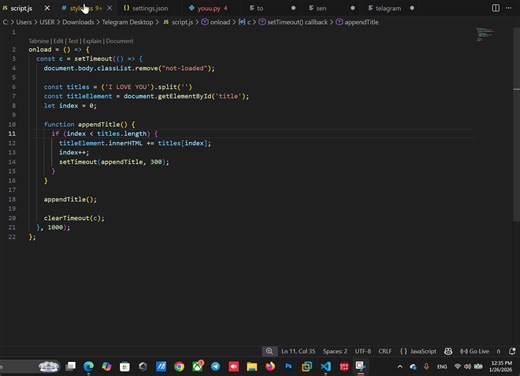Open 'appendTitle' breadcrumb symbol
Viewport: 520px width, 376px height.
357,22
